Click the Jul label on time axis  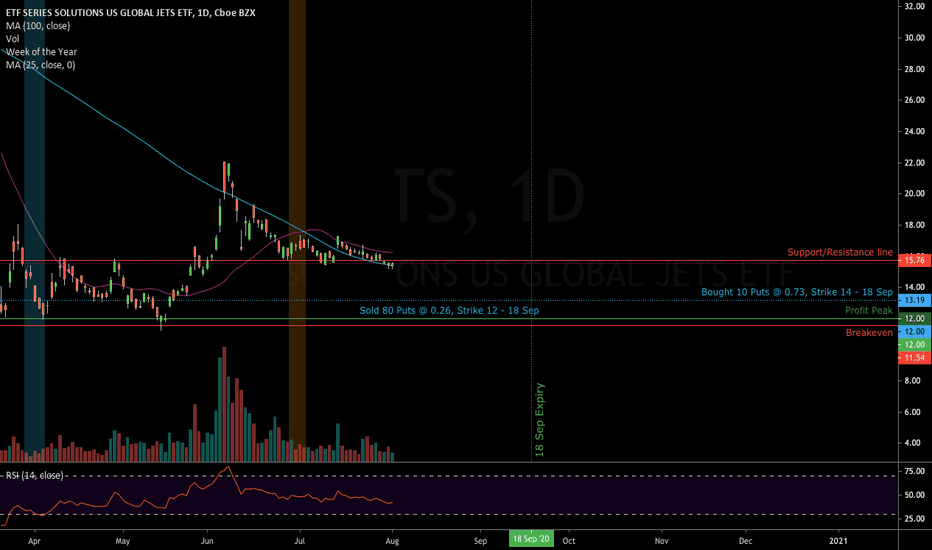point(300,541)
